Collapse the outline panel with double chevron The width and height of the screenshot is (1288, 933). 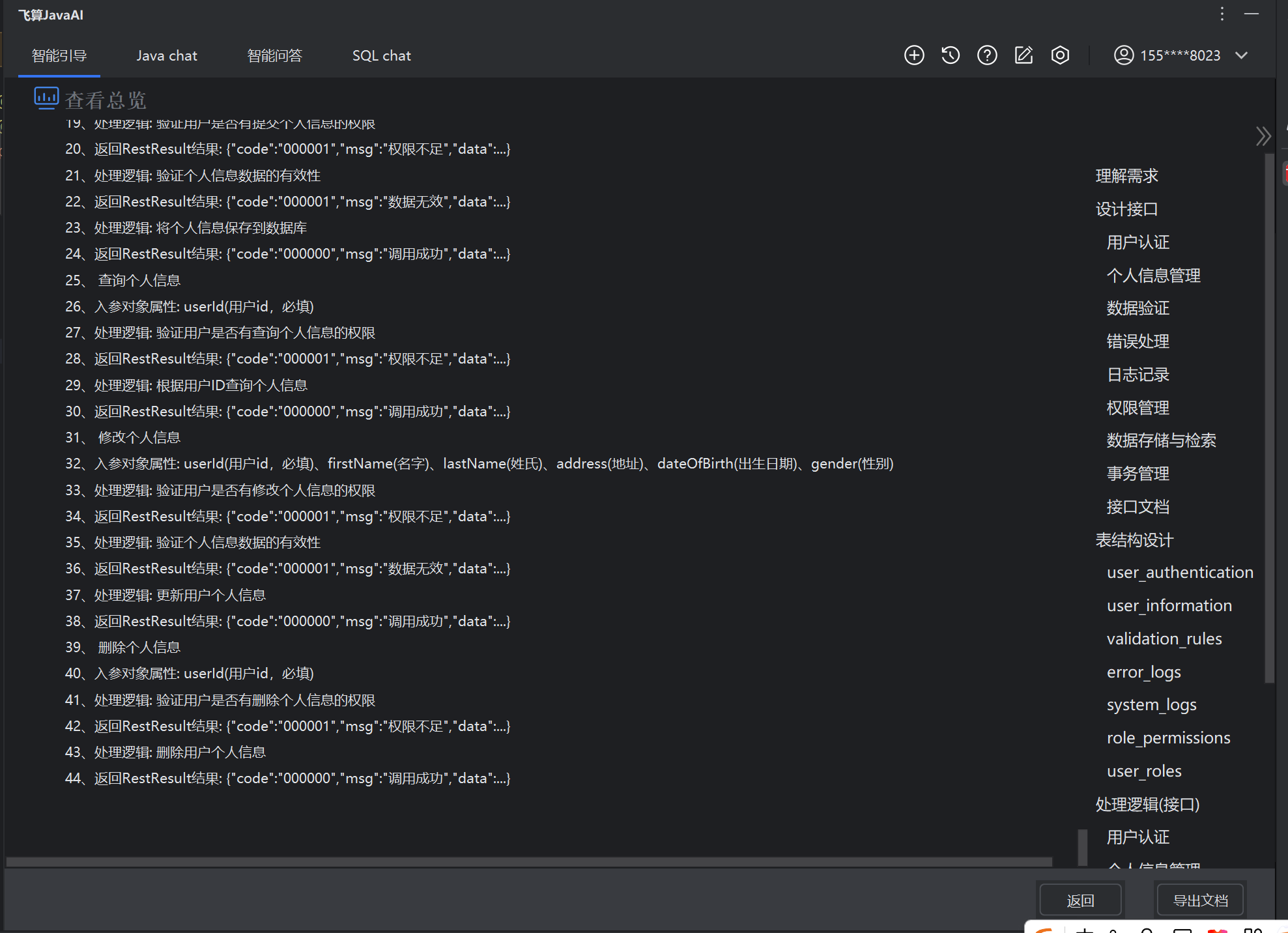click(x=1263, y=136)
